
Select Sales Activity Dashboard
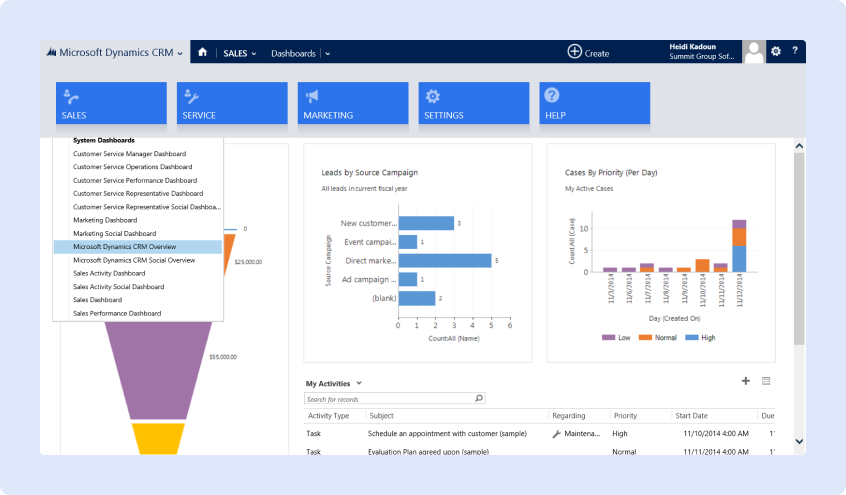click(x=109, y=273)
